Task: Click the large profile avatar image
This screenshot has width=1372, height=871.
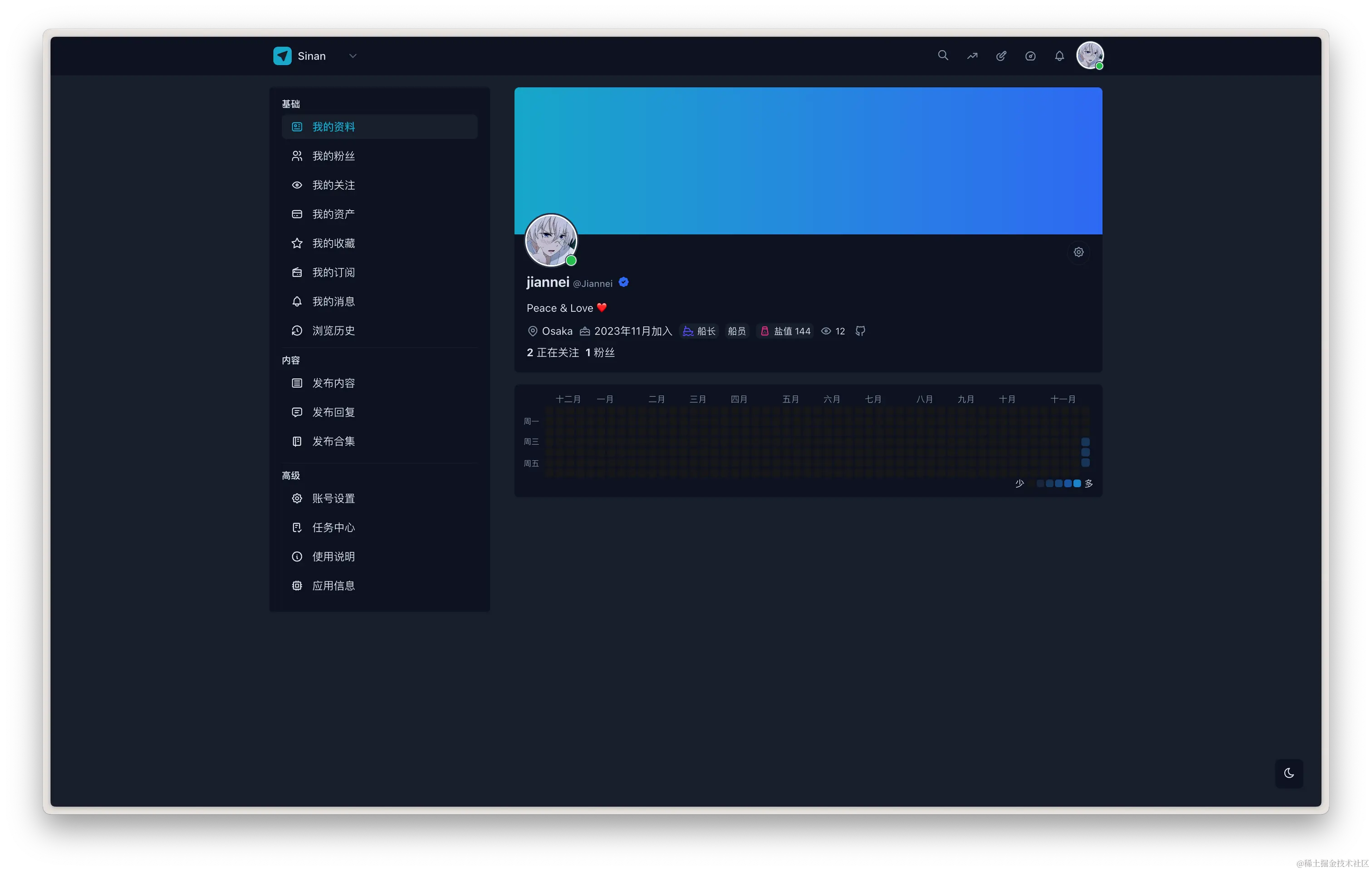Action: (551, 241)
